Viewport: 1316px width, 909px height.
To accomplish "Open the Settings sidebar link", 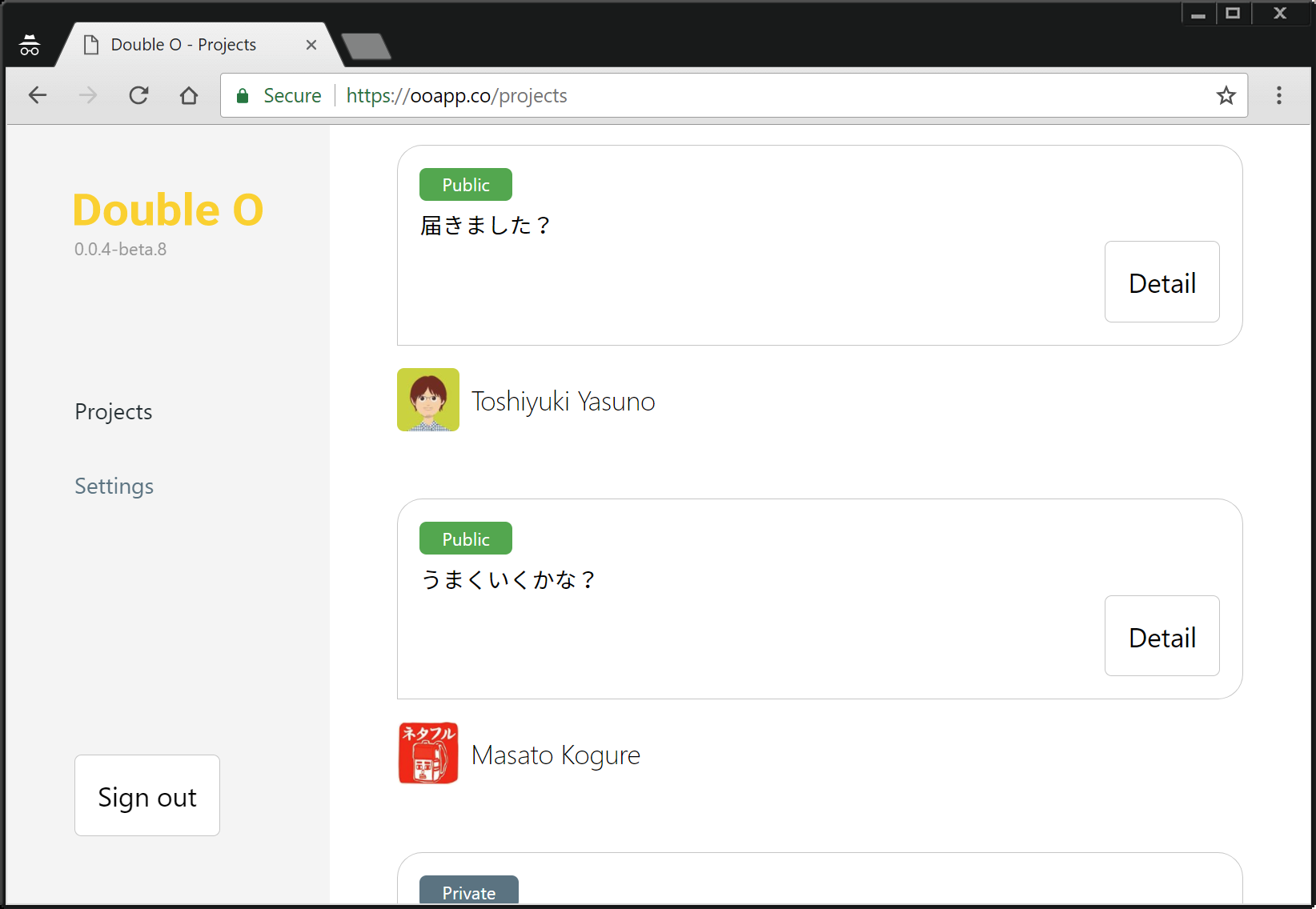I will (x=114, y=486).
